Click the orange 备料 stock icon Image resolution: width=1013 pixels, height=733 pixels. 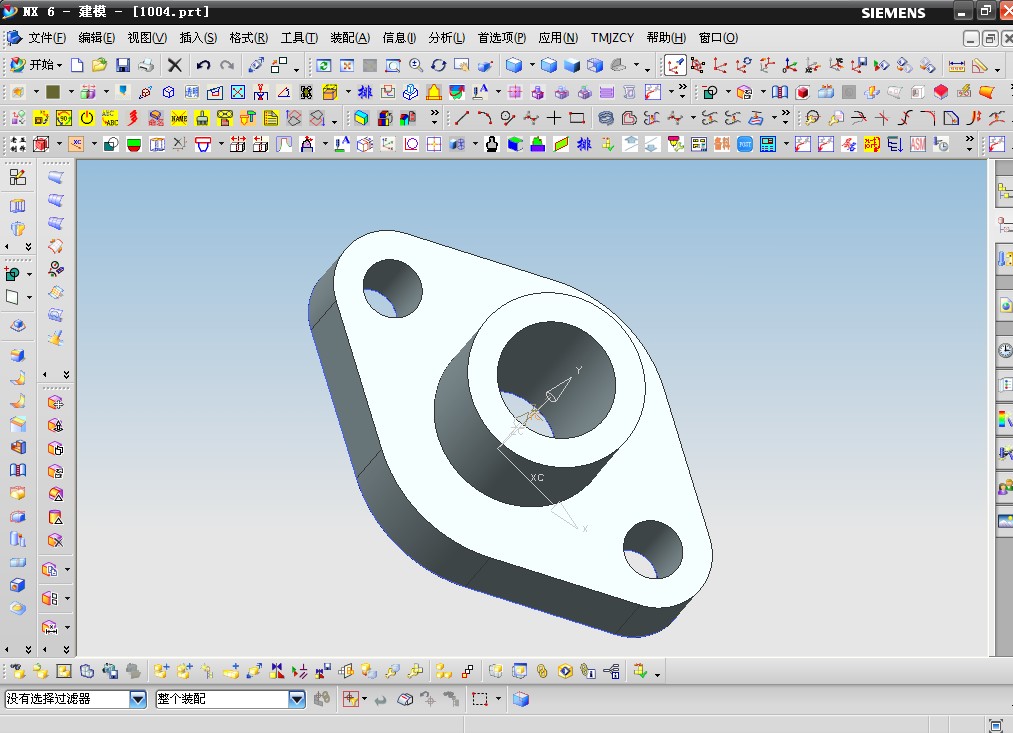point(722,144)
